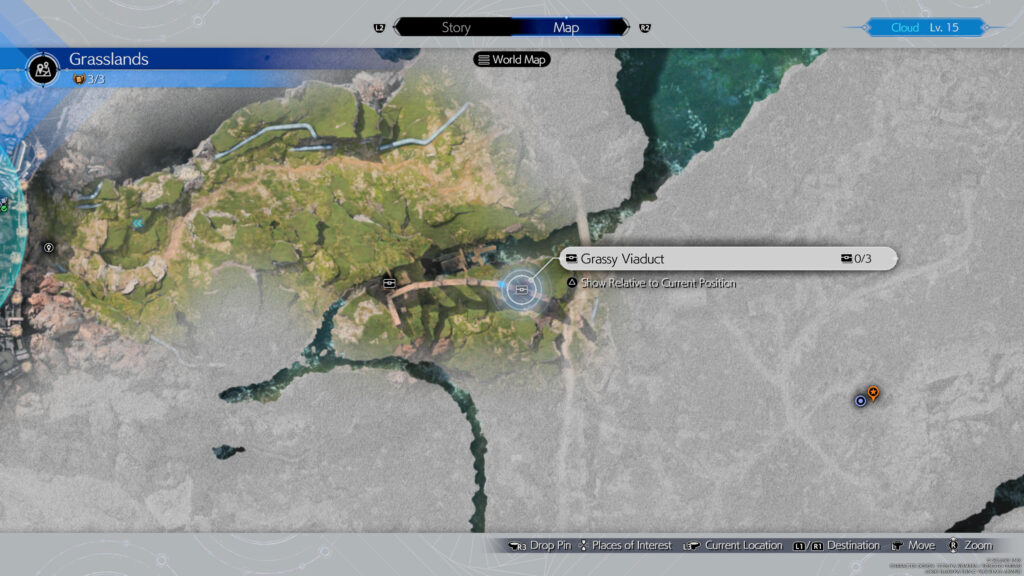1024x576 pixels.
Task: Click the Zoom control prompt
Action: 970,545
